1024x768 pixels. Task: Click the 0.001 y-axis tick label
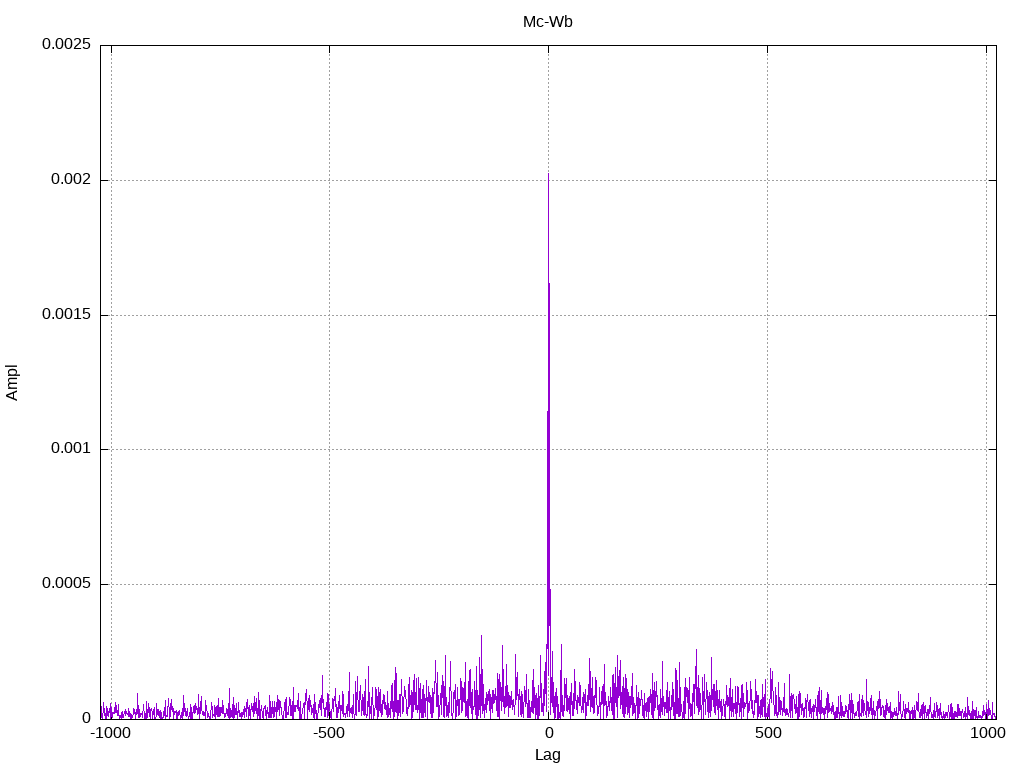point(70,449)
